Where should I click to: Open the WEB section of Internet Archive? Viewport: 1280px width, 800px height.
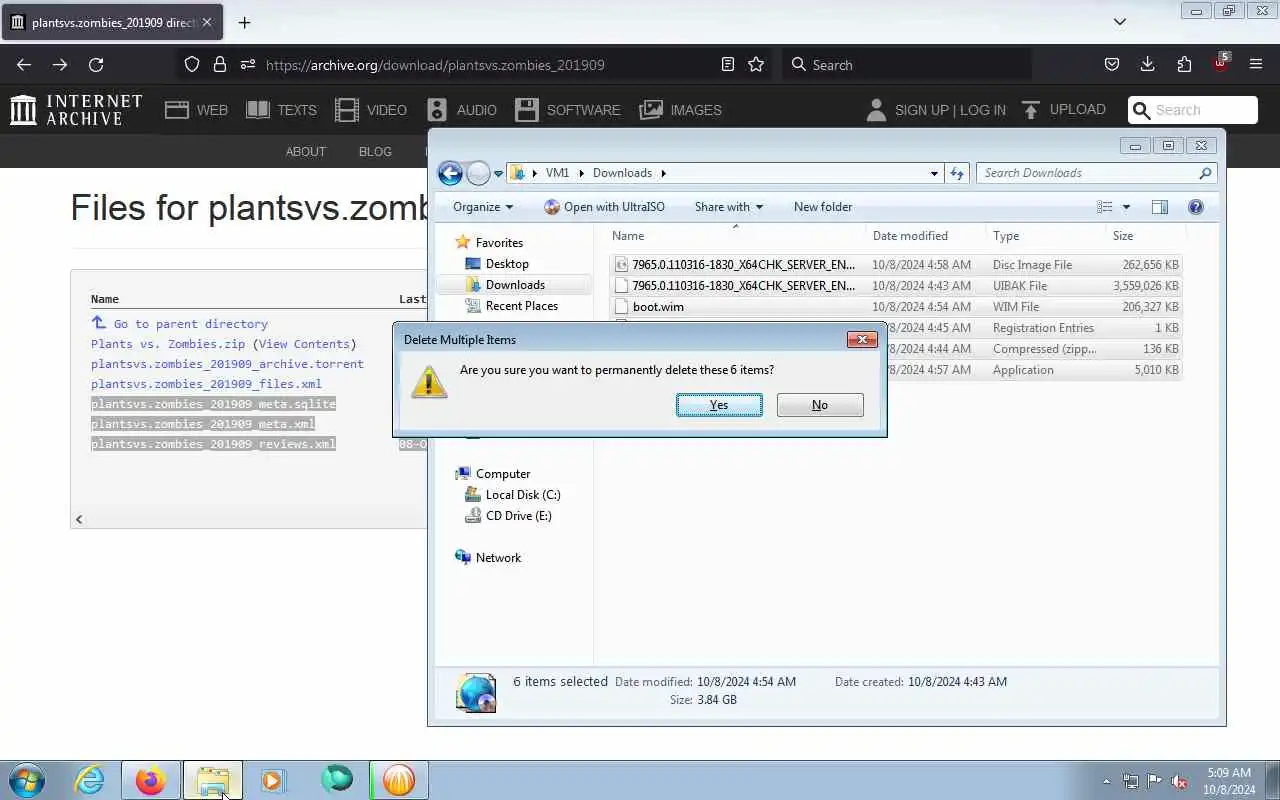tap(196, 110)
